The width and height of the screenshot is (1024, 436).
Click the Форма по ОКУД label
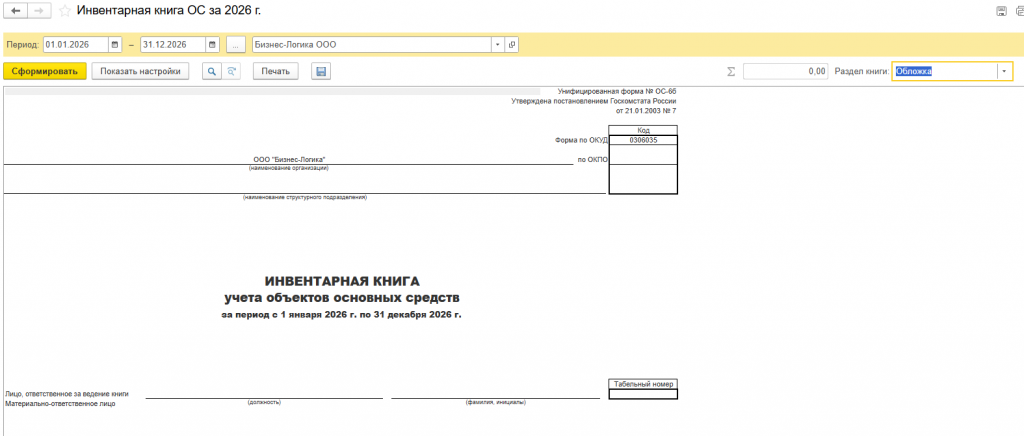coord(580,140)
